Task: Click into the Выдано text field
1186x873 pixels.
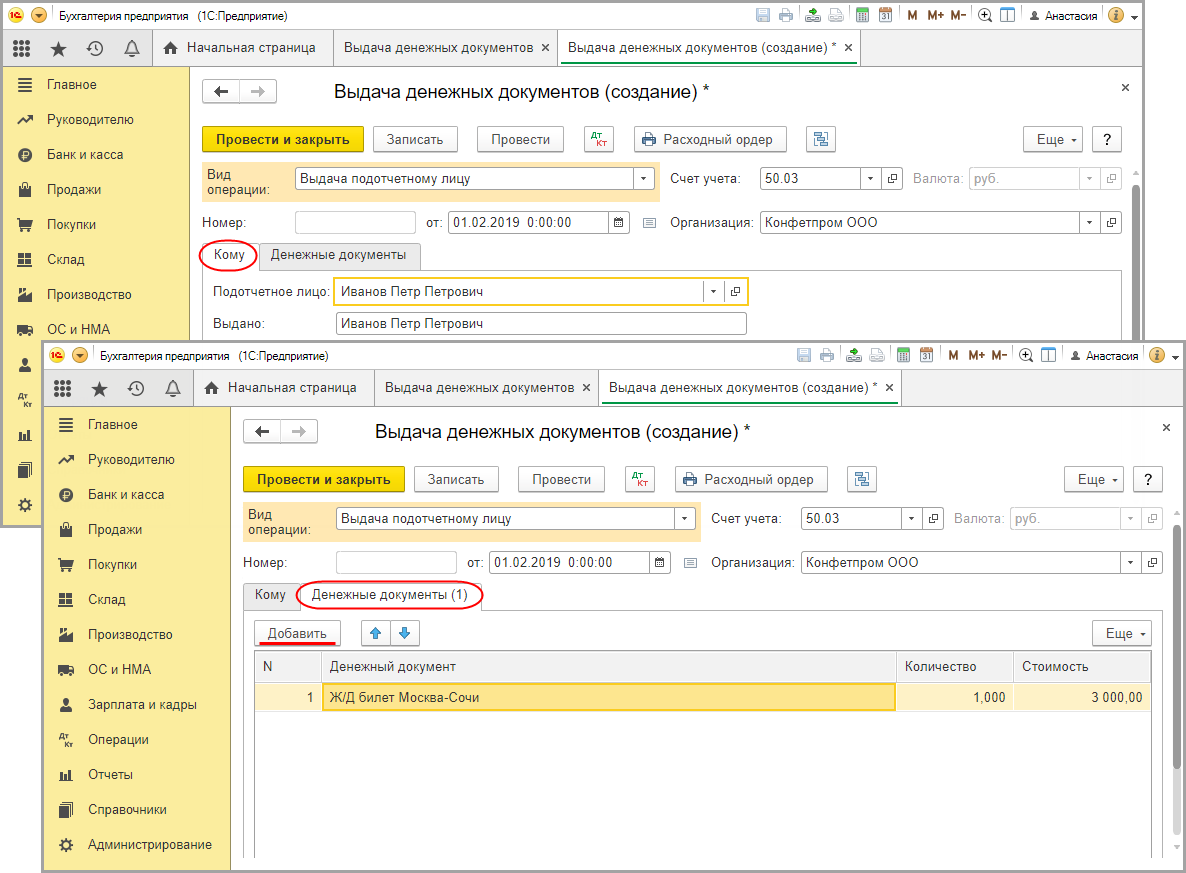Action: point(541,324)
